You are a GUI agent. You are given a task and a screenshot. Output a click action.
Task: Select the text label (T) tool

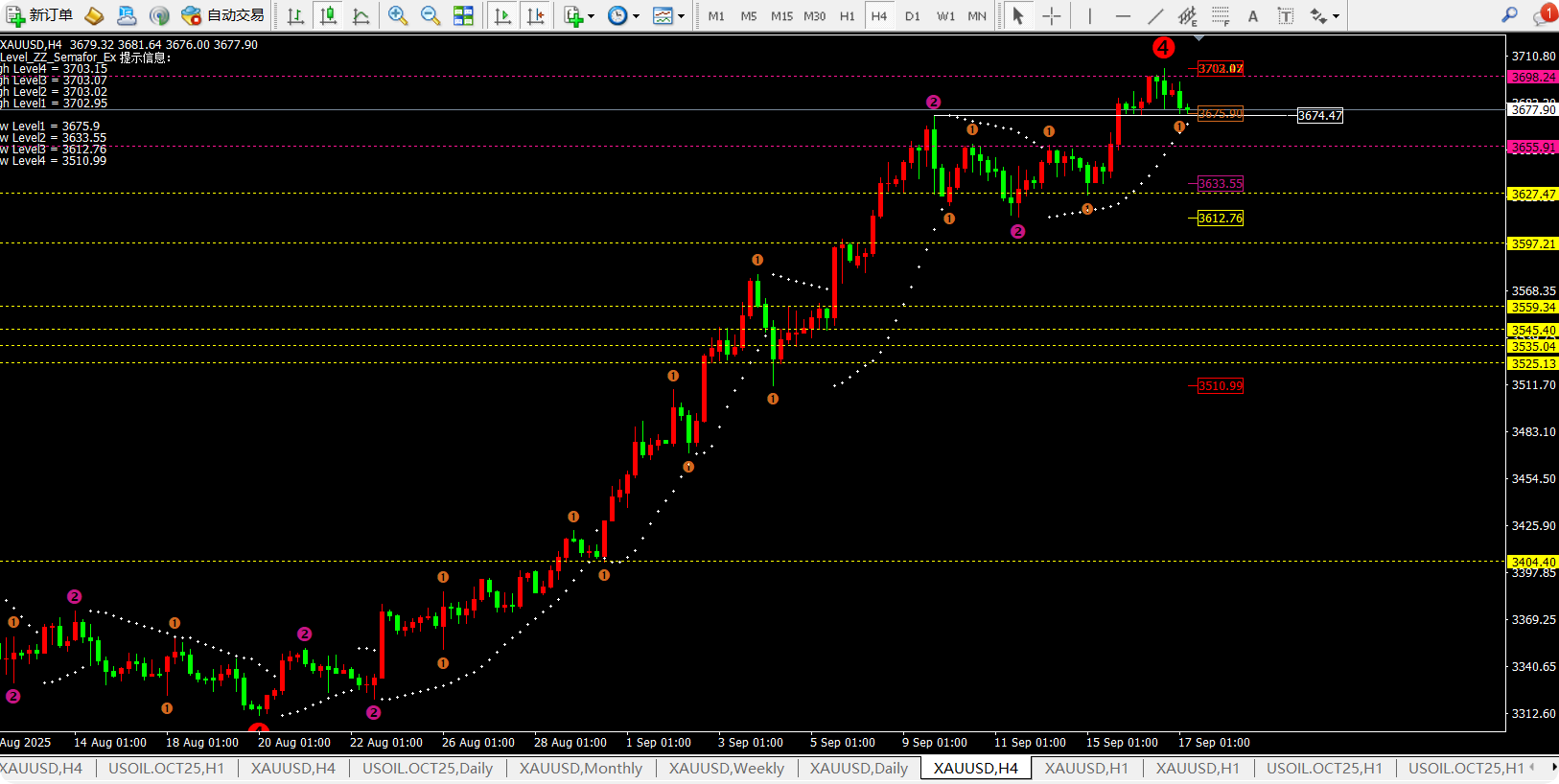point(1286,15)
